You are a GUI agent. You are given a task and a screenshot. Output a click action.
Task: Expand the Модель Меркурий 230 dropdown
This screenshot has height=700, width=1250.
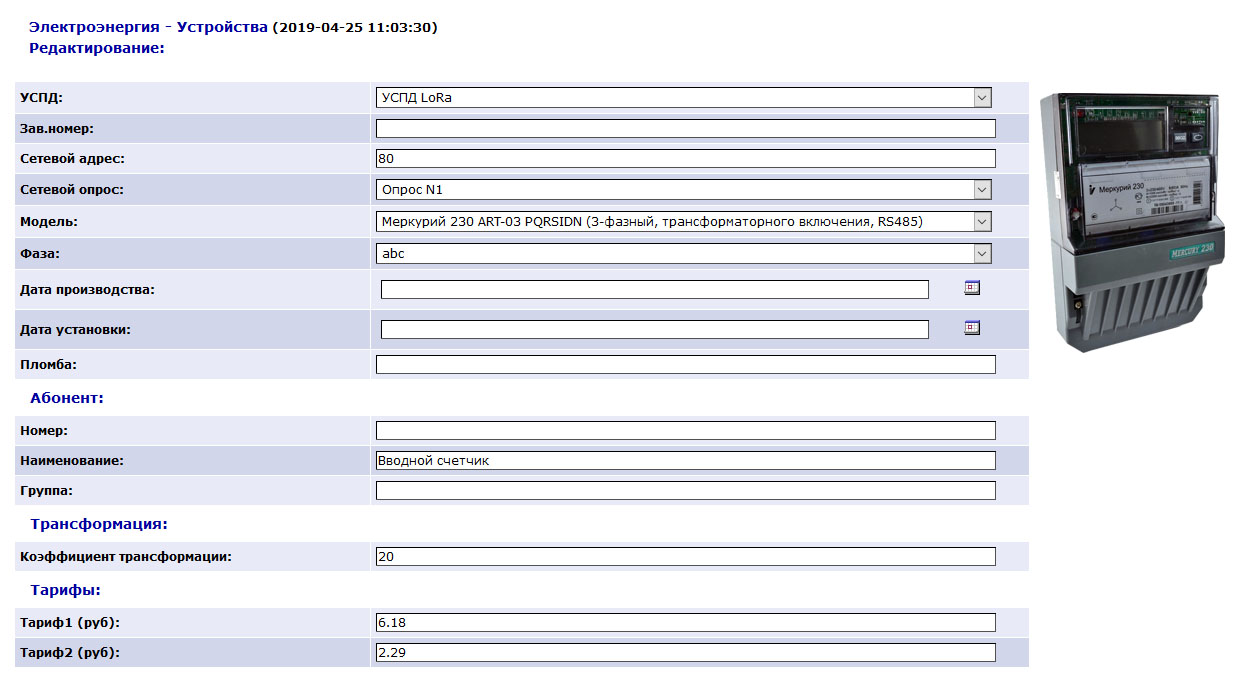(982, 221)
